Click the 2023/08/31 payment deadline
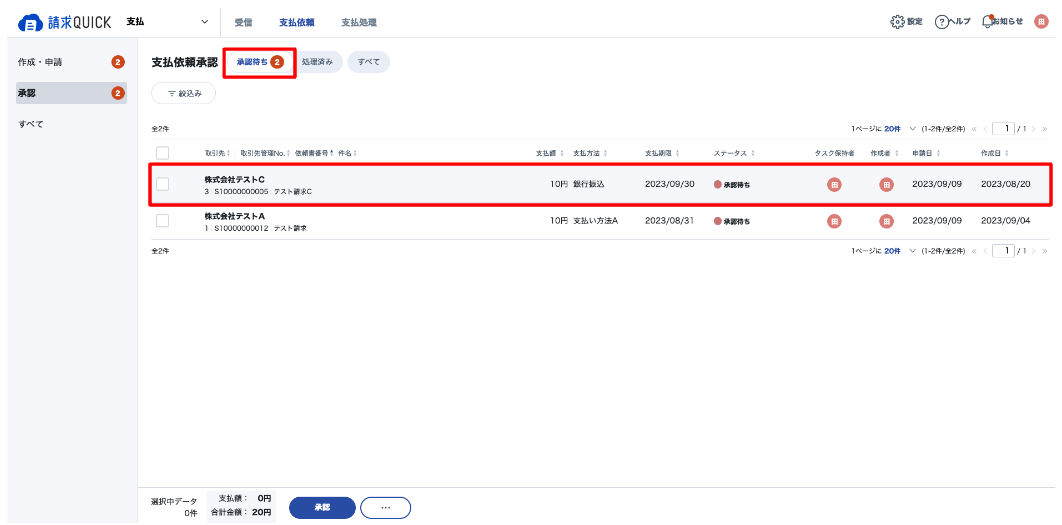 tap(669, 221)
